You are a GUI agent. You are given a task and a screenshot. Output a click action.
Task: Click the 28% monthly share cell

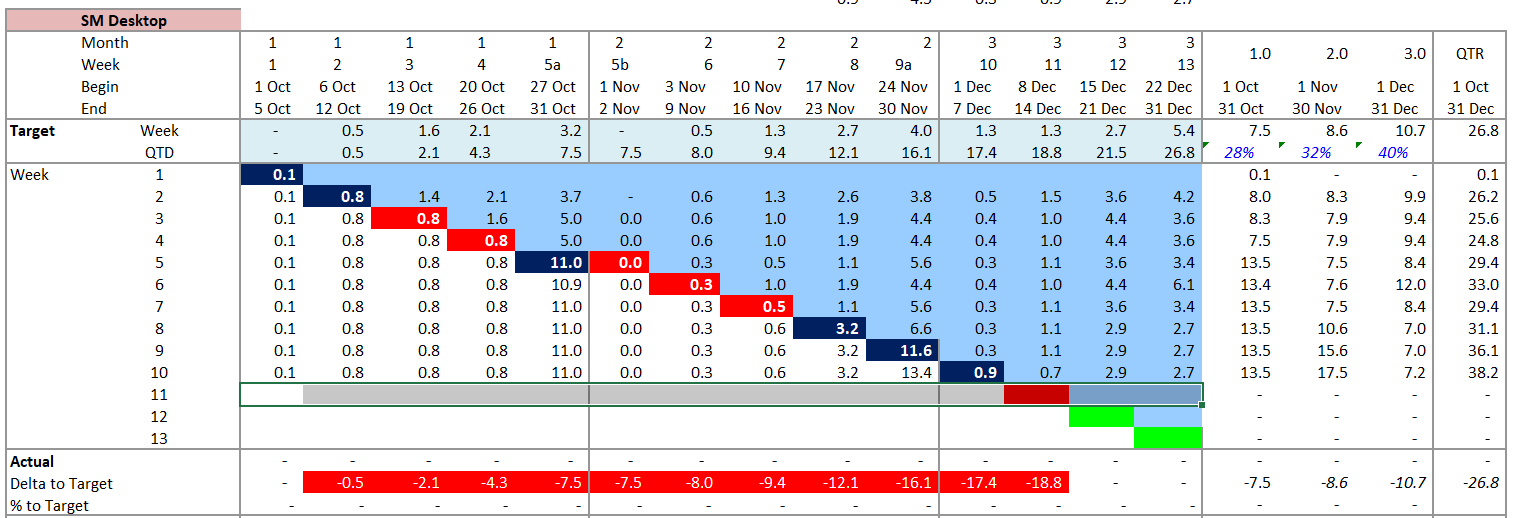click(x=1239, y=153)
